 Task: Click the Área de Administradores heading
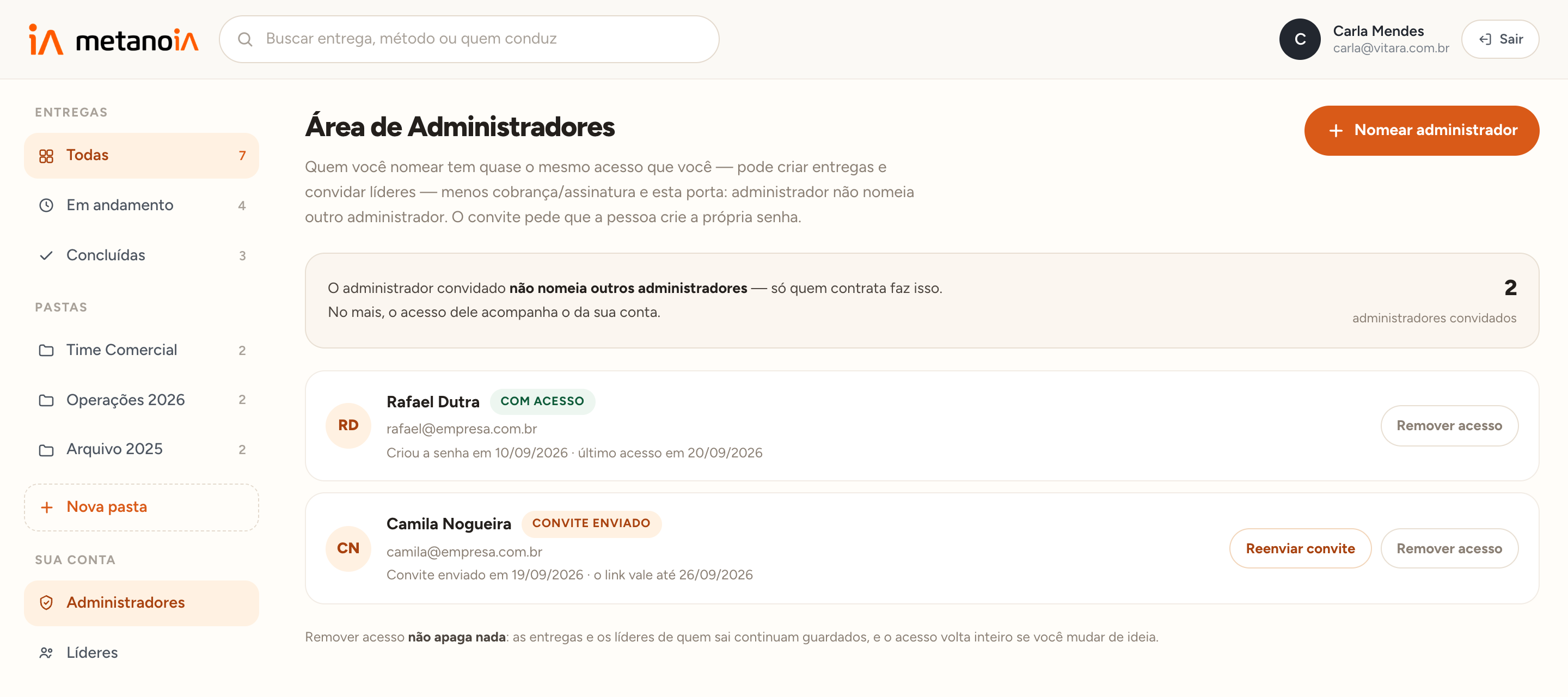[x=460, y=127]
